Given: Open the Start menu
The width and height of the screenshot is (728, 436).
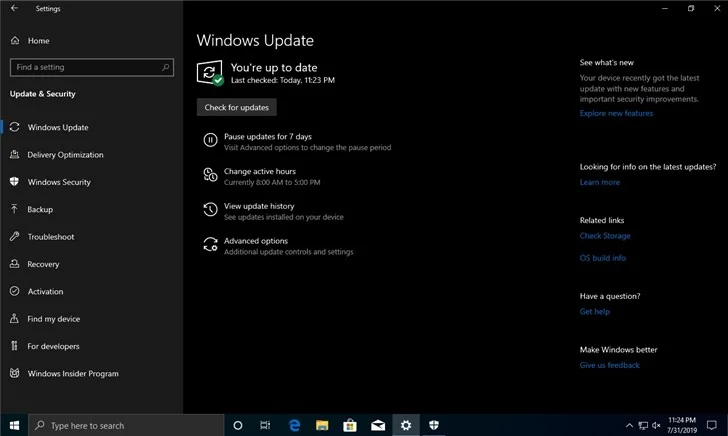Looking at the screenshot, I should pyautogui.click(x=14, y=425).
